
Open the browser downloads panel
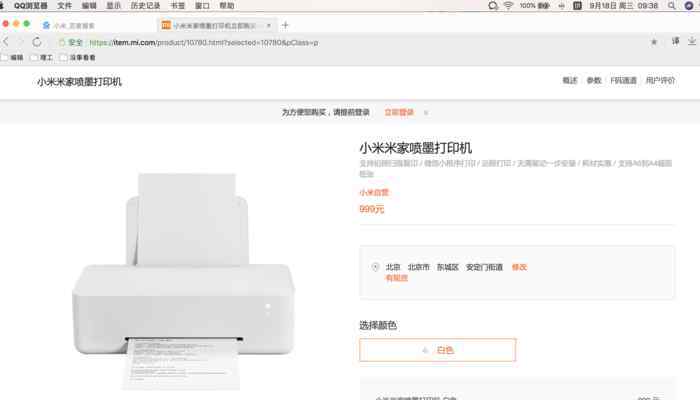point(692,42)
